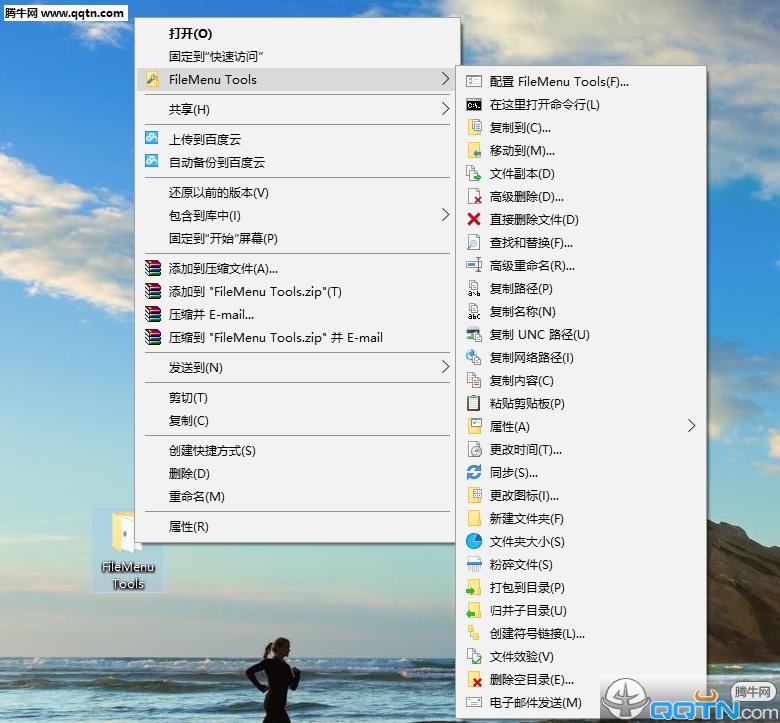Click the shredder icon for 粉碎文件

pos(474,565)
